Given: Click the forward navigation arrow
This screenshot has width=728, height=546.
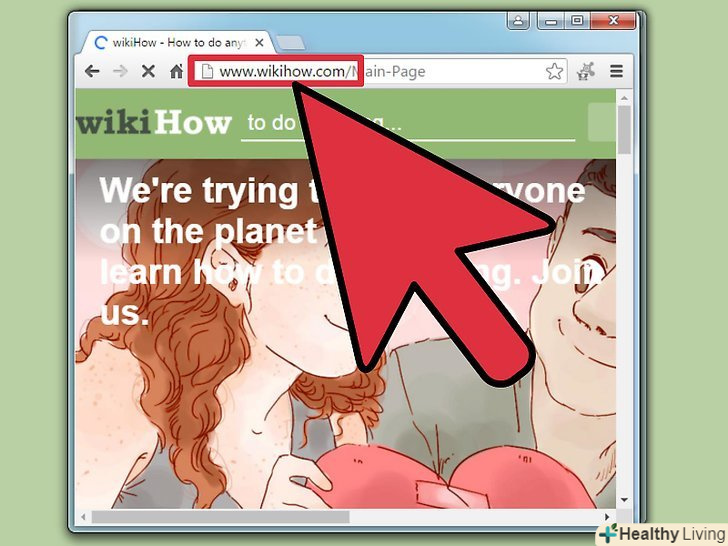Looking at the screenshot, I should [x=120, y=71].
